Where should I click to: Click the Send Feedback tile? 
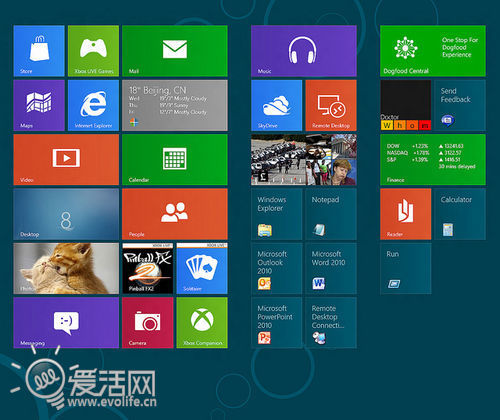460,105
